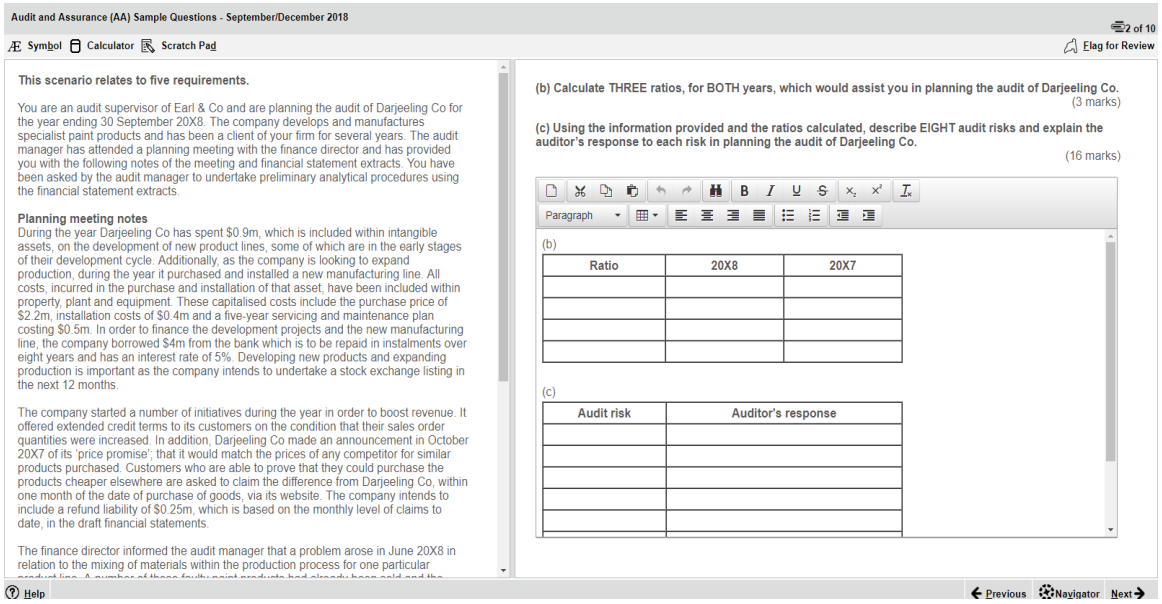Undo the last edit in the editor
Image resolution: width=1162 pixels, height=604 pixels.
pos(661,191)
